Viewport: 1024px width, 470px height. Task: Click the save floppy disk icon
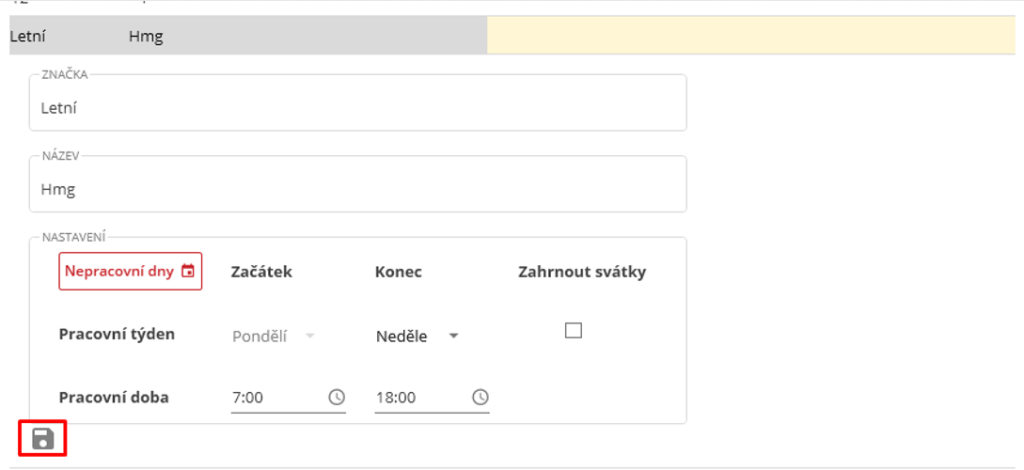click(x=43, y=439)
